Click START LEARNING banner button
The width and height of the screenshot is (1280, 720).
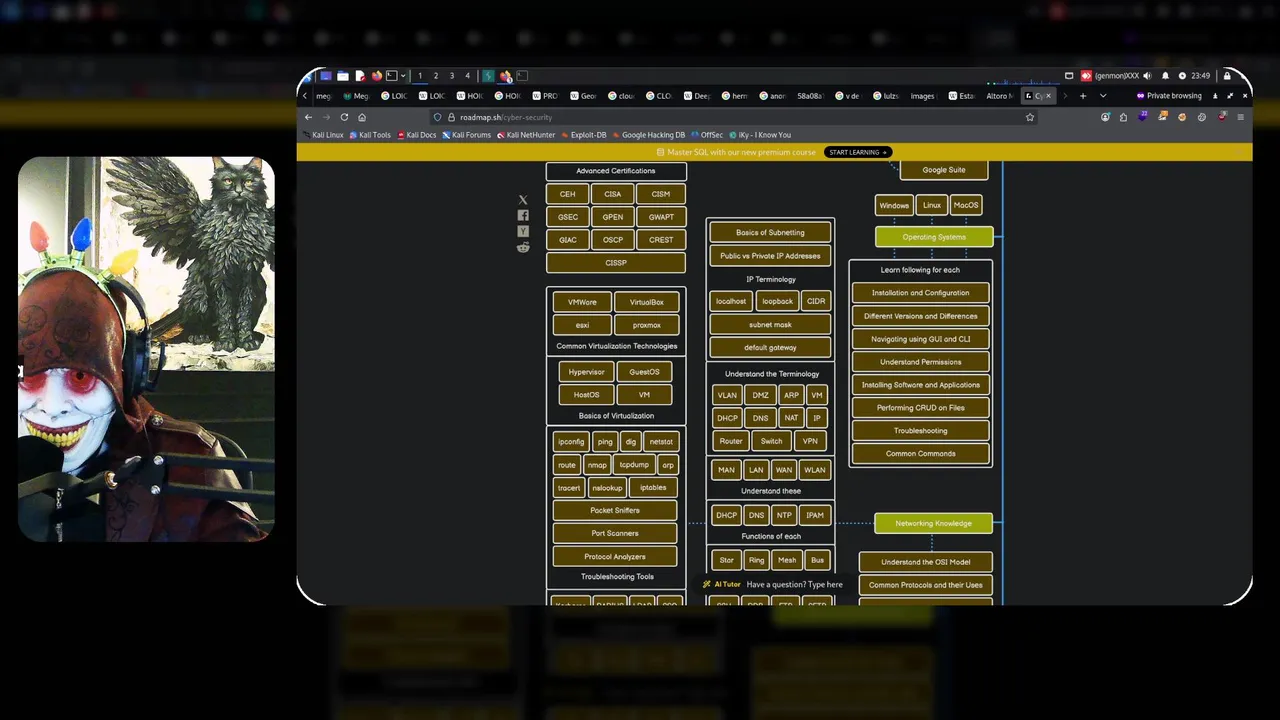[858, 152]
